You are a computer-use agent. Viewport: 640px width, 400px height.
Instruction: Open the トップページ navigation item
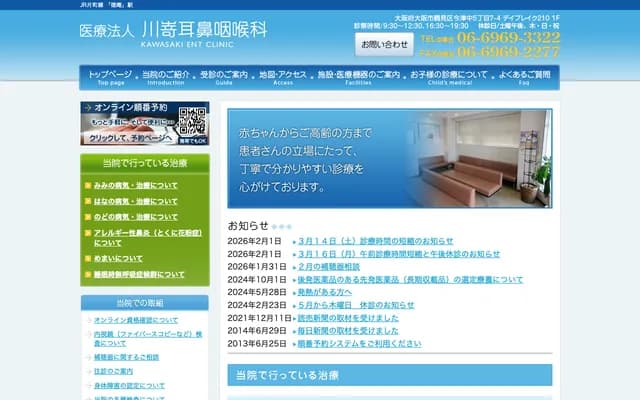click(x=110, y=78)
